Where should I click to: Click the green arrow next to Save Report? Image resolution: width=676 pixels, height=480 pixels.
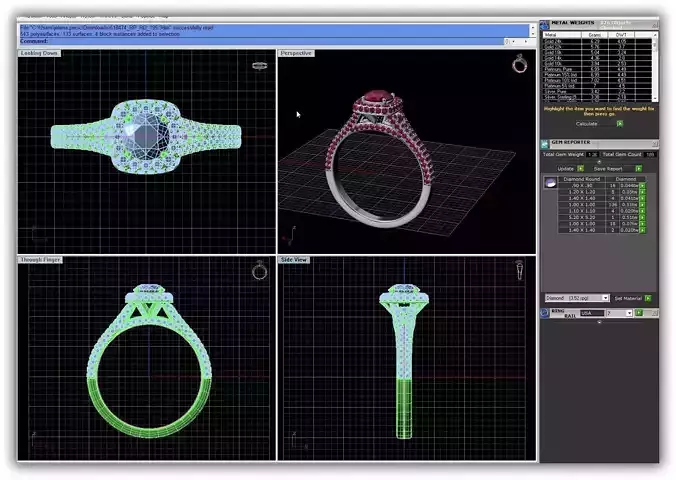(638, 169)
